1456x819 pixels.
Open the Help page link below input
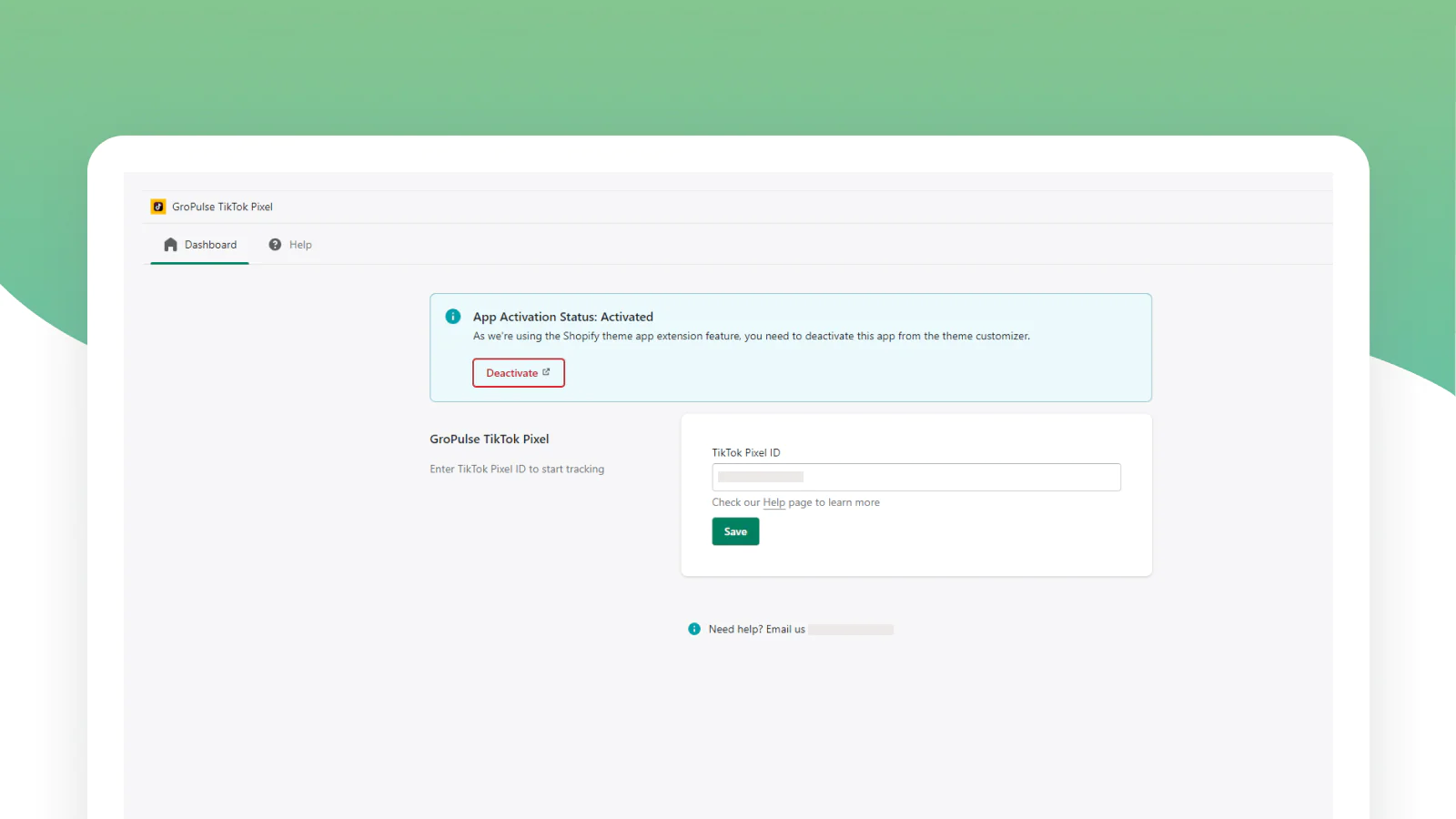tap(773, 502)
